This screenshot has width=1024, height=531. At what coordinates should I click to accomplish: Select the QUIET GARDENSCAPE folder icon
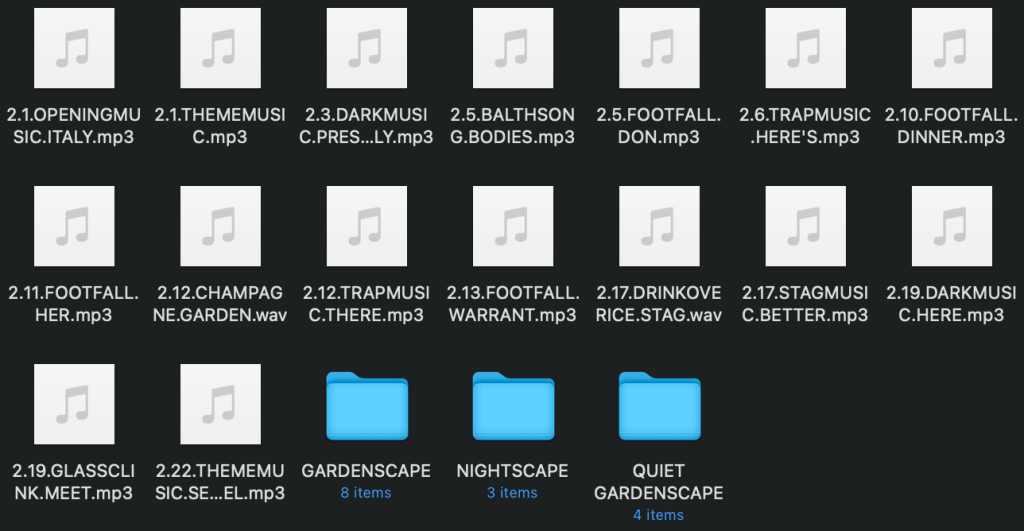pyautogui.click(x=658, y=405)
